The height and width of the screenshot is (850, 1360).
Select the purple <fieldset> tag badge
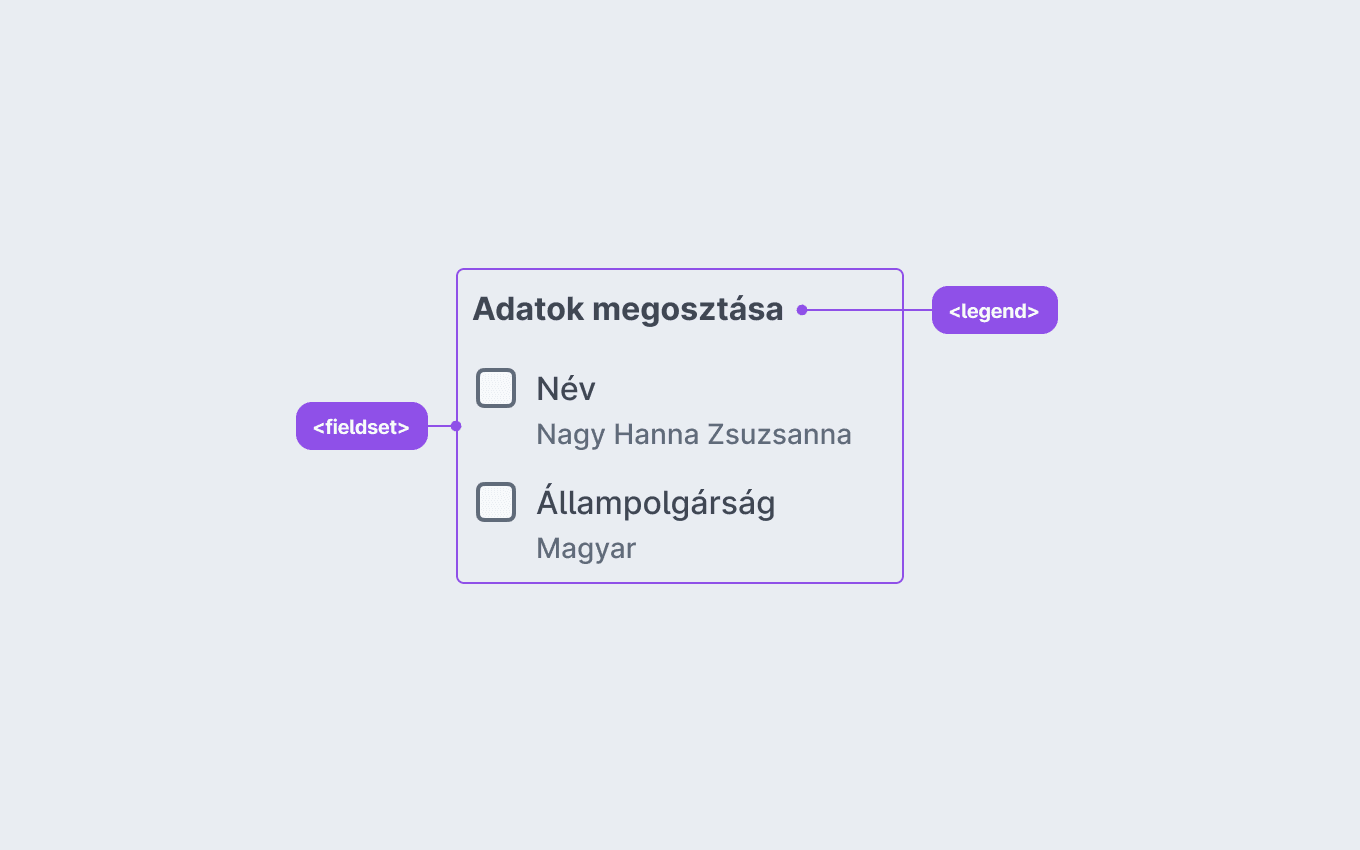(x=362, y=426)
